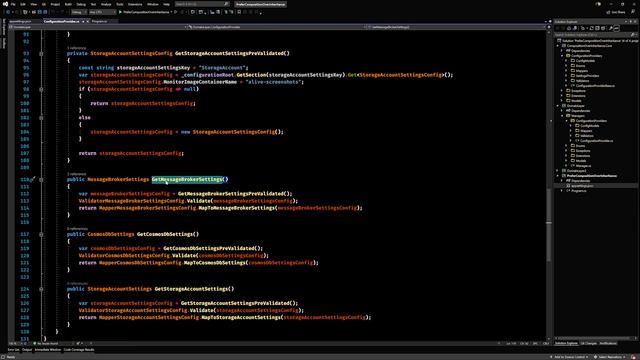Click the Save All toolbar icon
The height and width of the screenshot is (360, 640).
pyautogui.click(x=45, y=12)
